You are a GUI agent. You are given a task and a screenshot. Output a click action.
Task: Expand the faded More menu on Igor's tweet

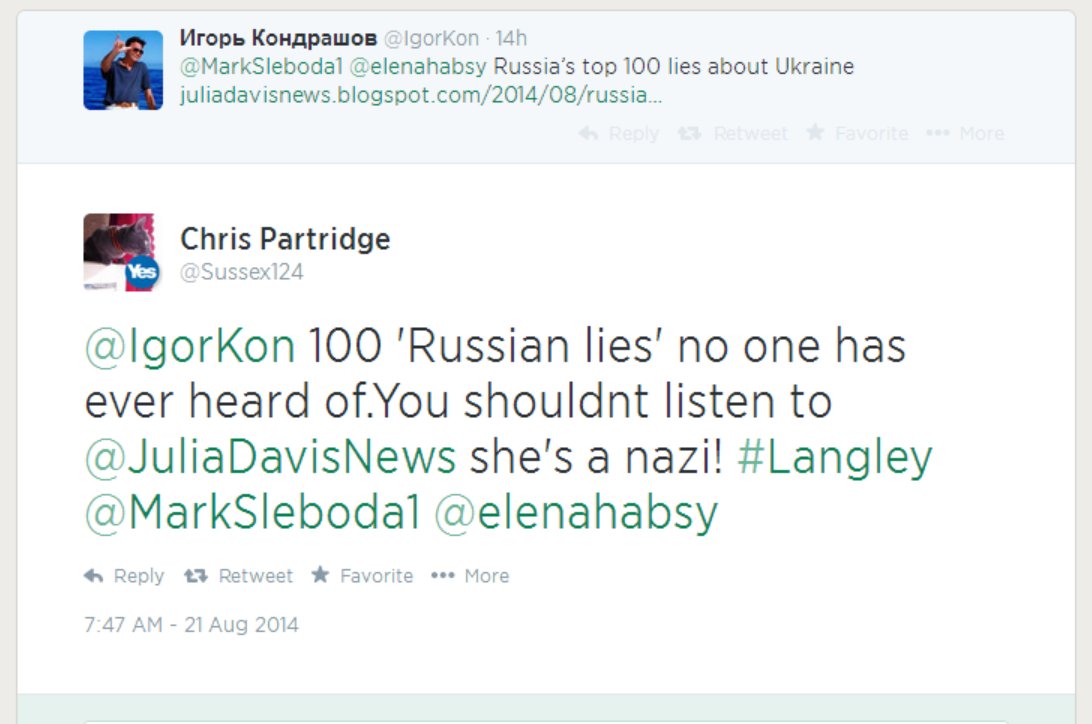937,133
